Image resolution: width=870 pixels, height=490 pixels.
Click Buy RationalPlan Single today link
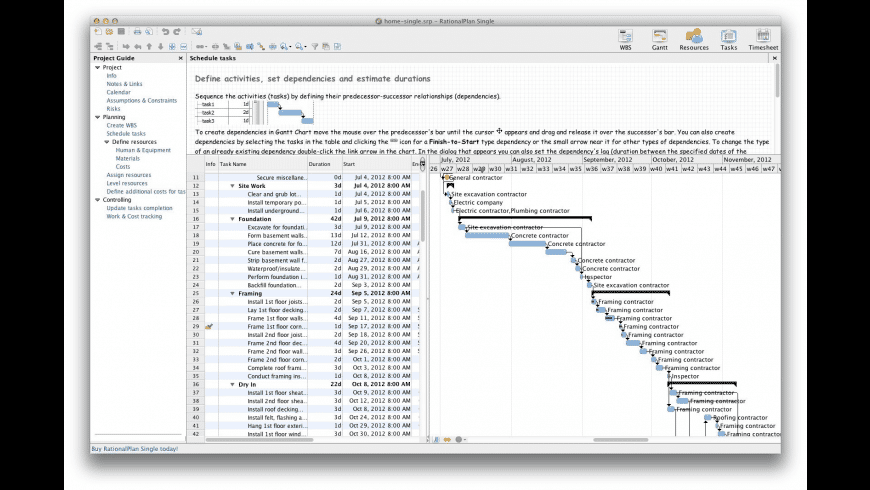135,449
